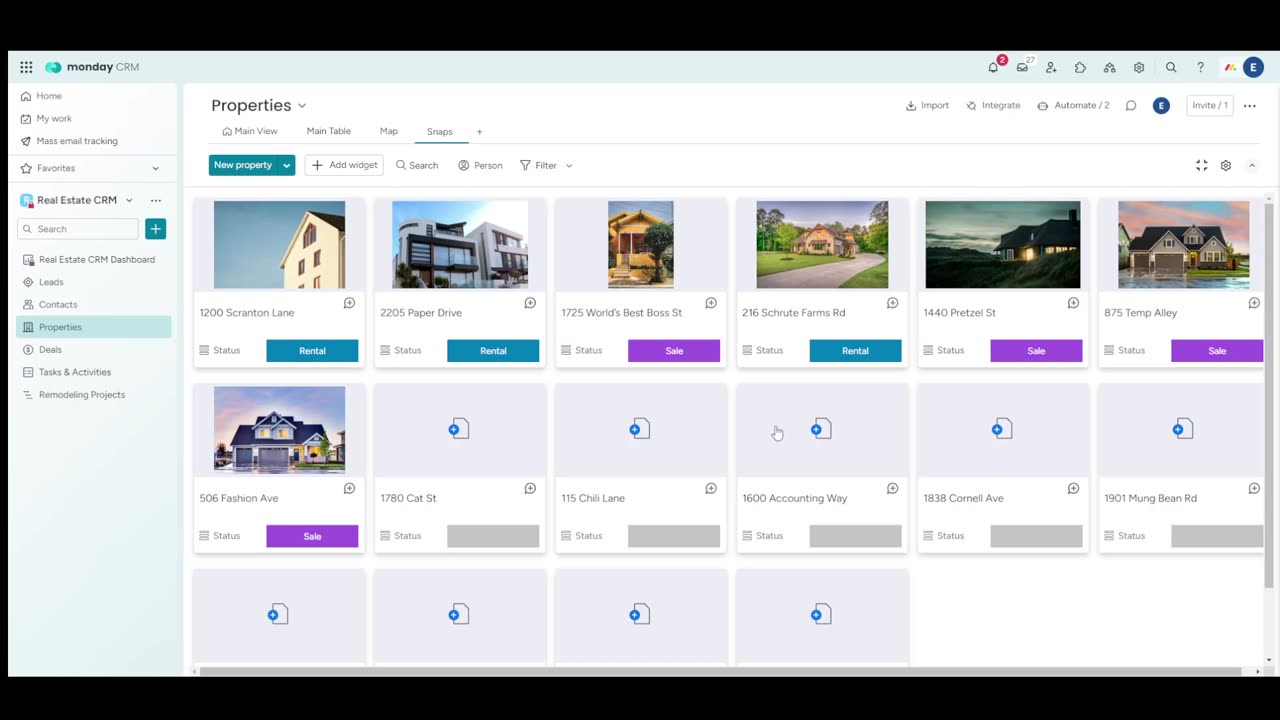Open the autopilot hub icon
The height and width of the screenshot is (720, 1280).
point(1109,67)
